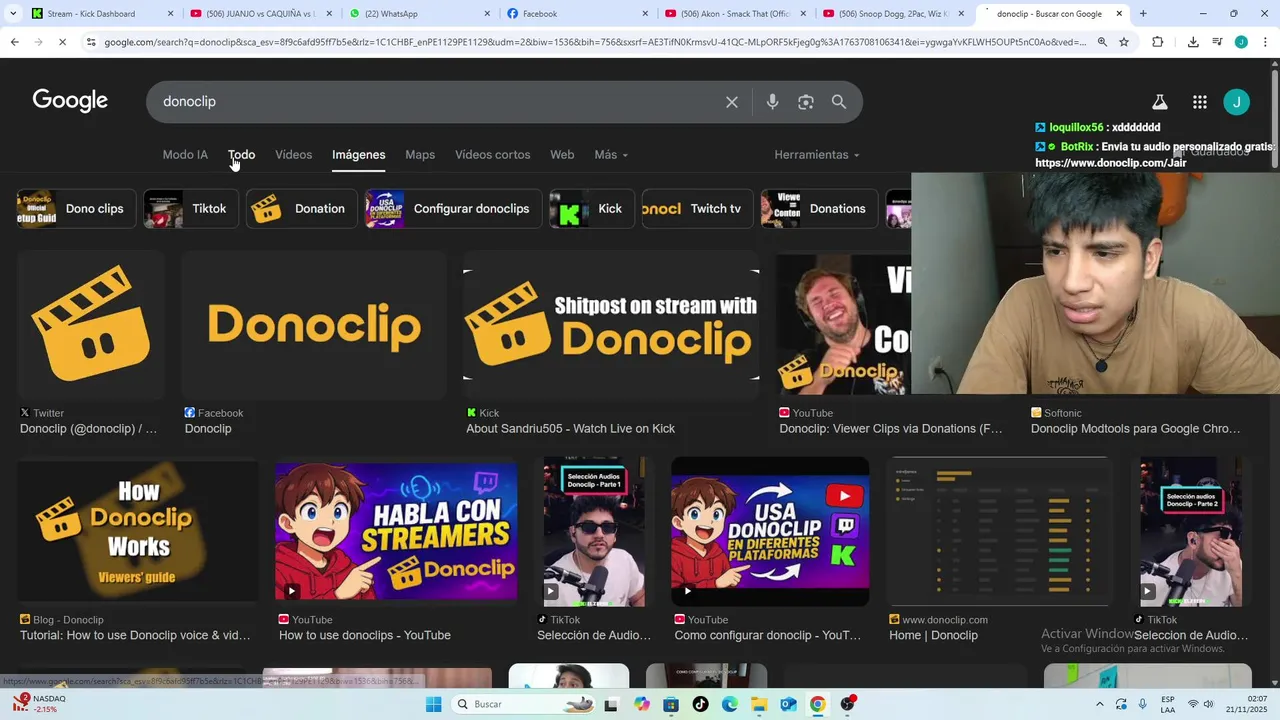Select the Twitch tv suggestion chip
1280x720 pixels.
pos(697,209)
